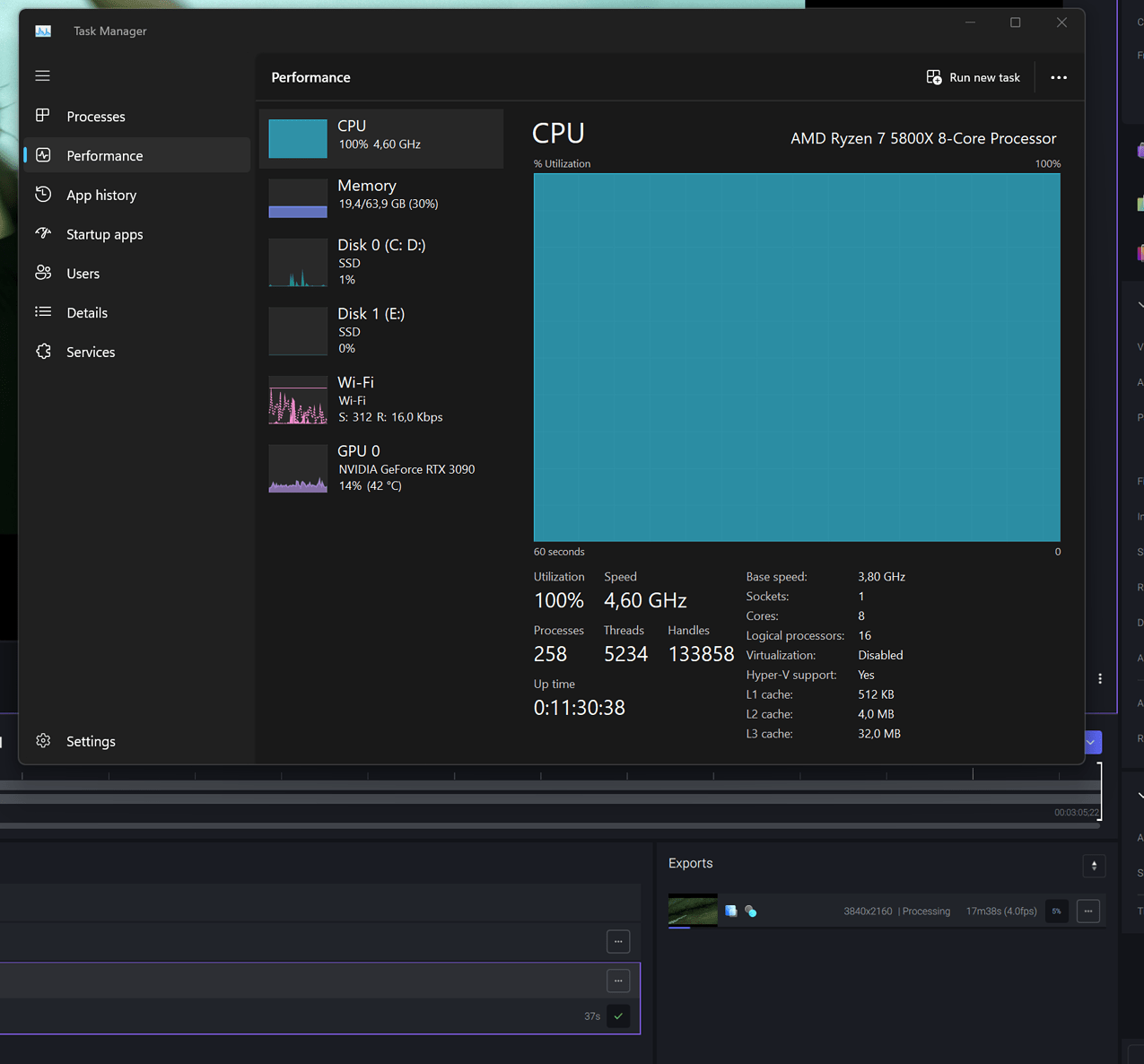Select the Processes sidebar icon
The height and width of the screenshot is (1064, 1144).
click(x=43, y=116)
